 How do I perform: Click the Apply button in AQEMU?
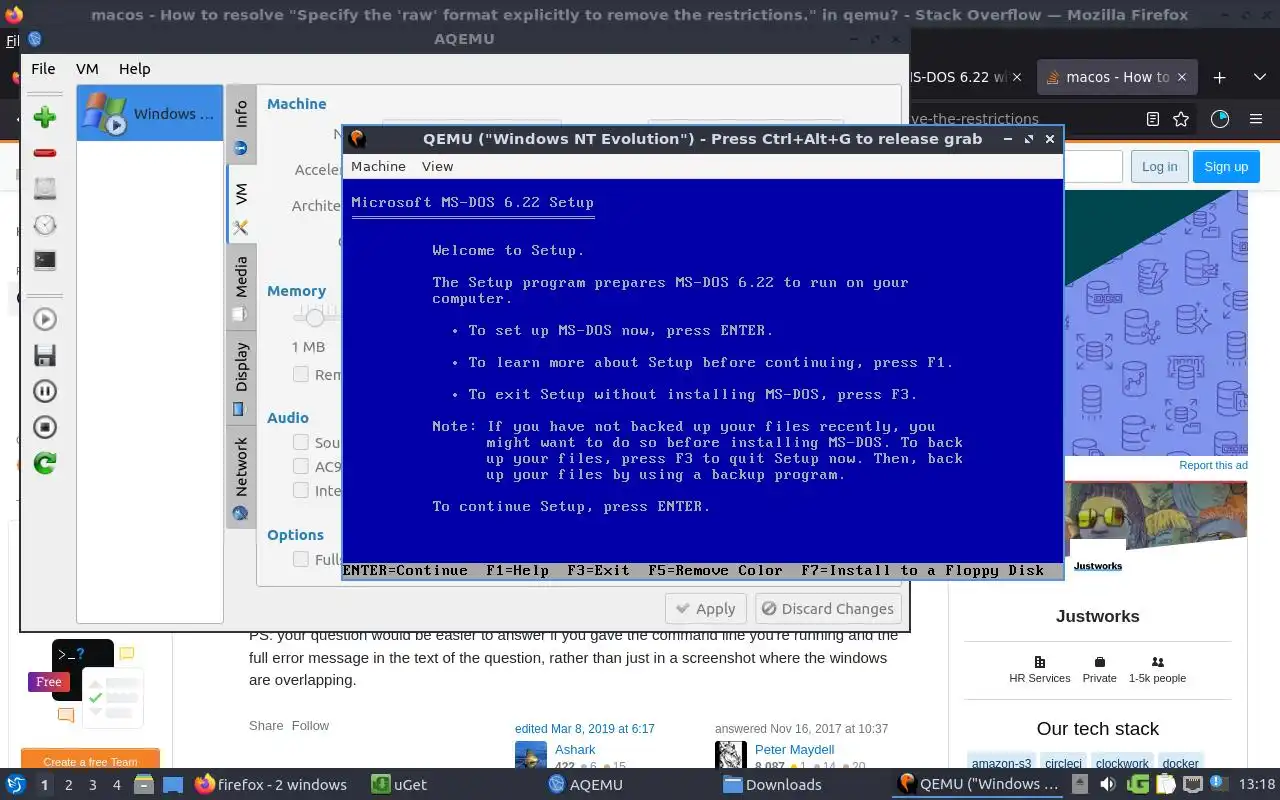click(x=706, y=608)
